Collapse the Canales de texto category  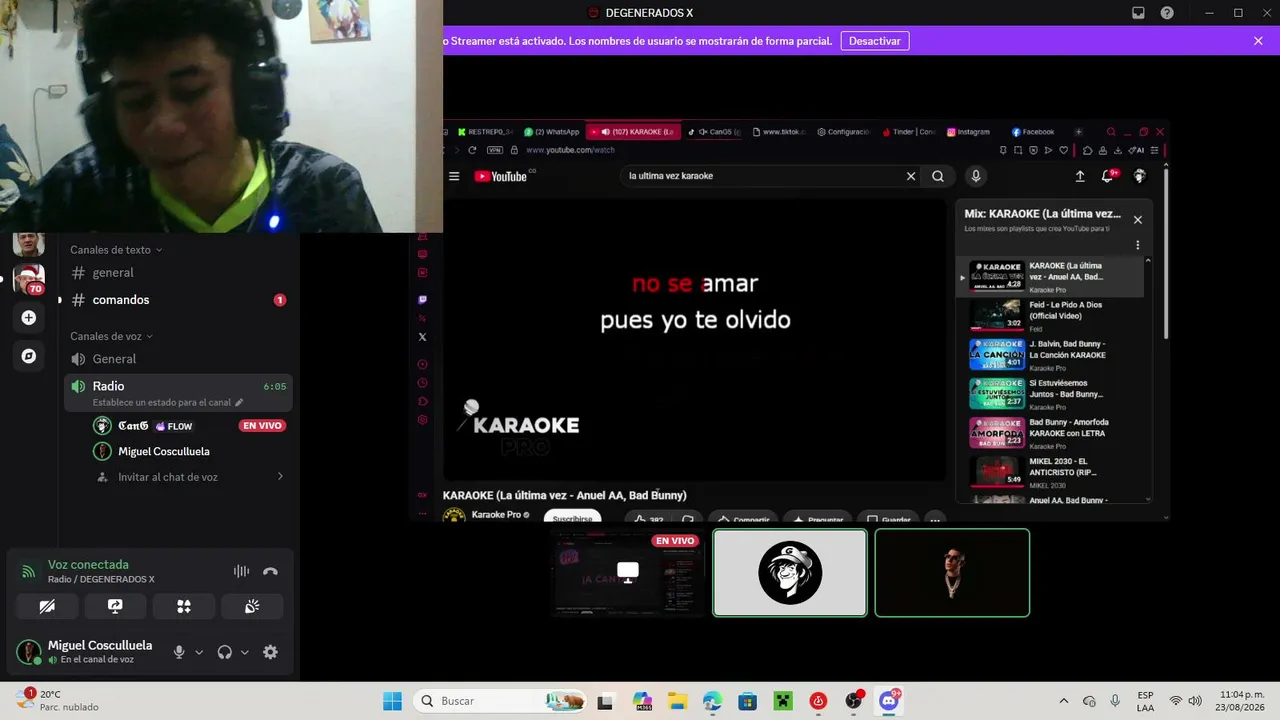tap(116, 250)
